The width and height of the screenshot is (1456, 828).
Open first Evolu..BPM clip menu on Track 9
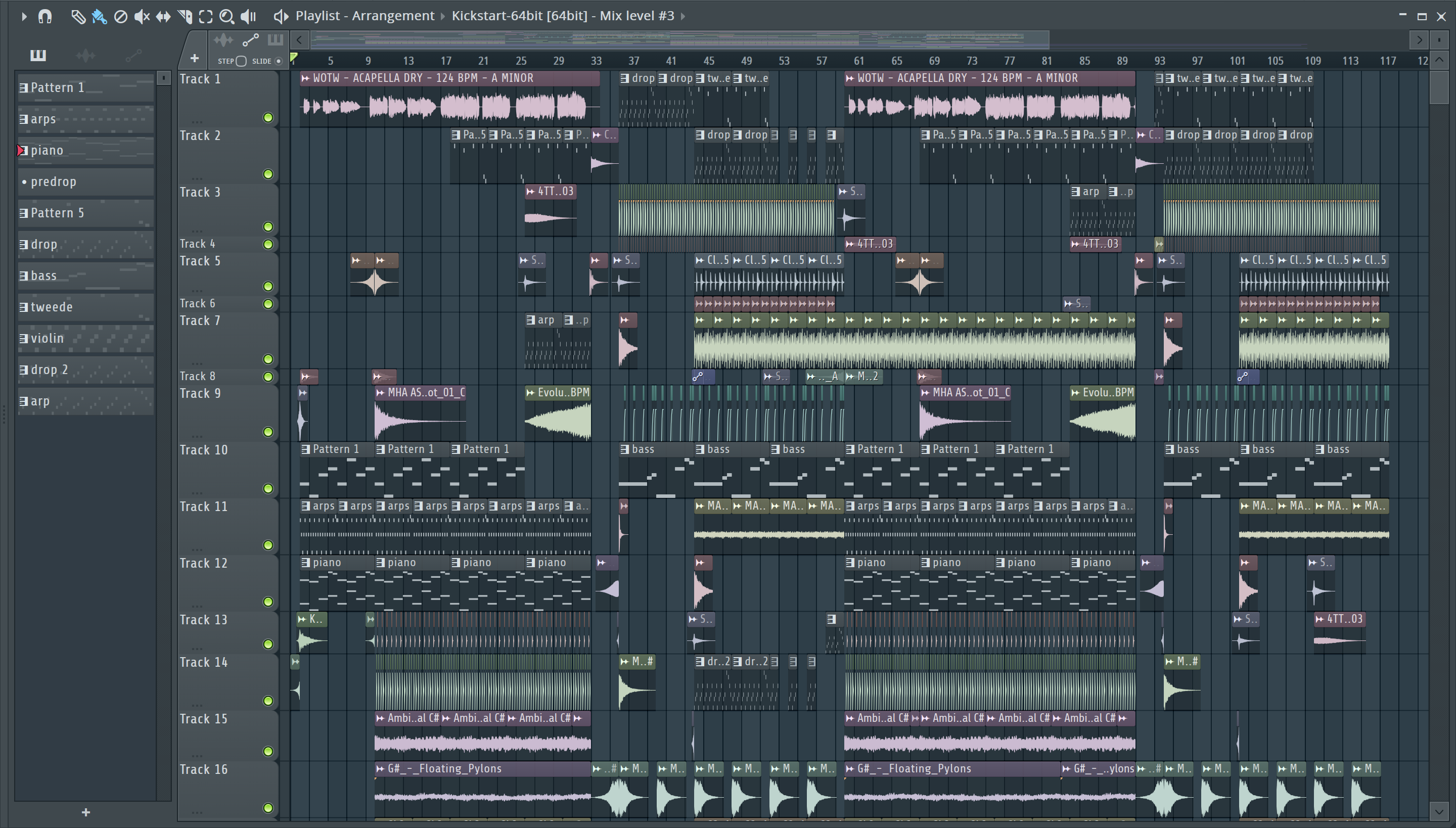(531, 392)
